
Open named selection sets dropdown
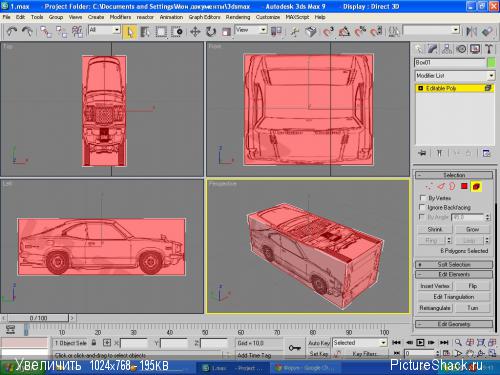(x=431, y=30)
